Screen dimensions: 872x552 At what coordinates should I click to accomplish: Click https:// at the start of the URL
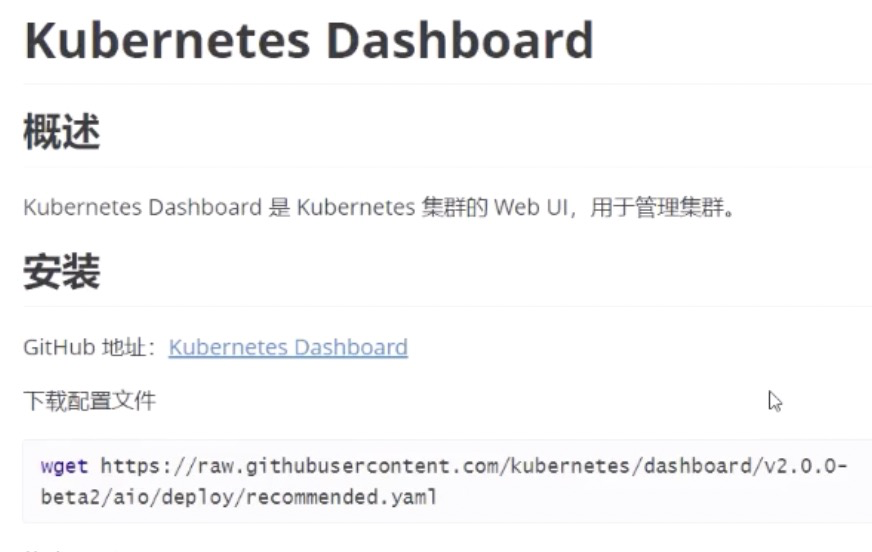(x=148, y=466)
